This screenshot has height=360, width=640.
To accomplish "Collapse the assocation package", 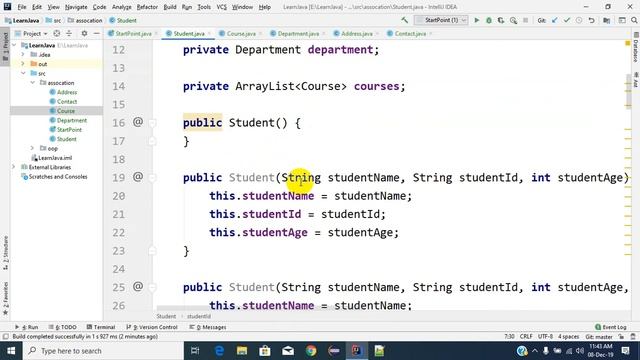I will point(33,83).
